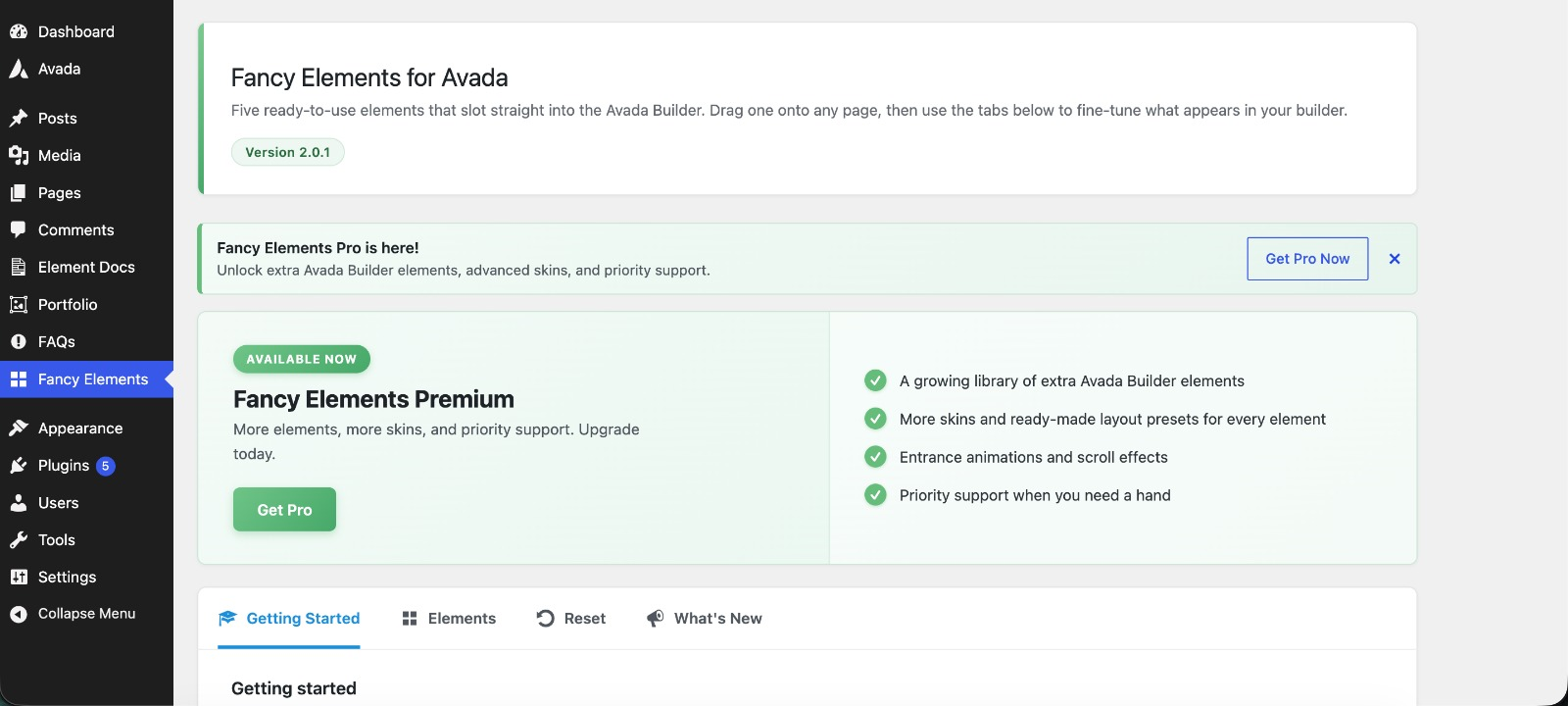
Task: Click the Comments speech bubble icon
Action: [18, 229]
